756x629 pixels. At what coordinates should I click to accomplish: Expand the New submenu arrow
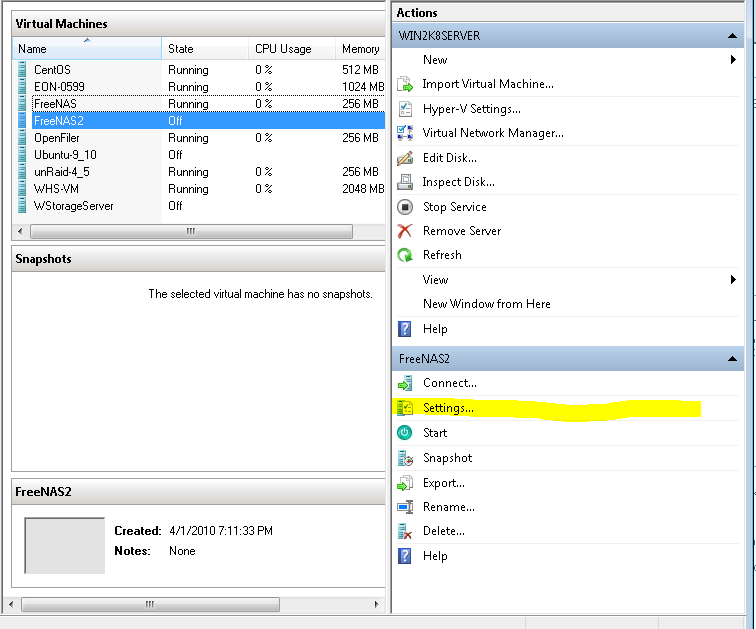[x=733, y=60]
